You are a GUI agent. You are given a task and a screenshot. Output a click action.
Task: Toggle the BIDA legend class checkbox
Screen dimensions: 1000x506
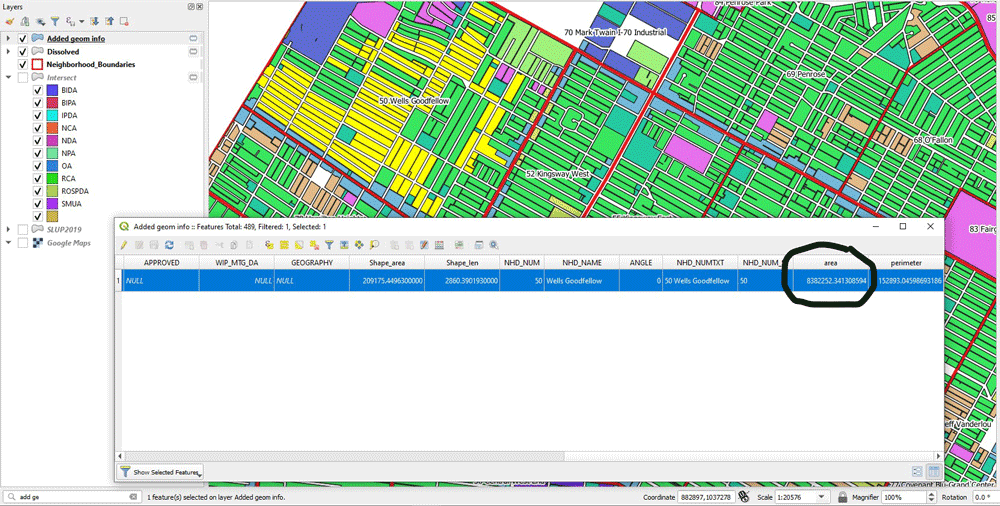point(38,90)
